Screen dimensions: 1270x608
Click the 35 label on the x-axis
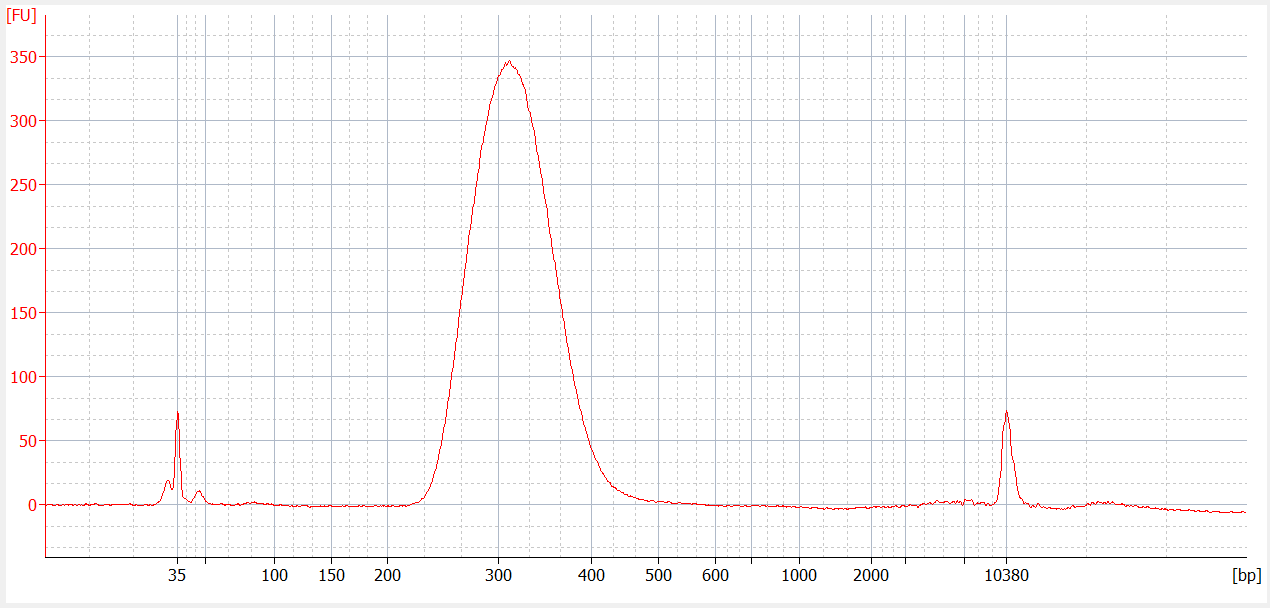(x=177, y=575)
